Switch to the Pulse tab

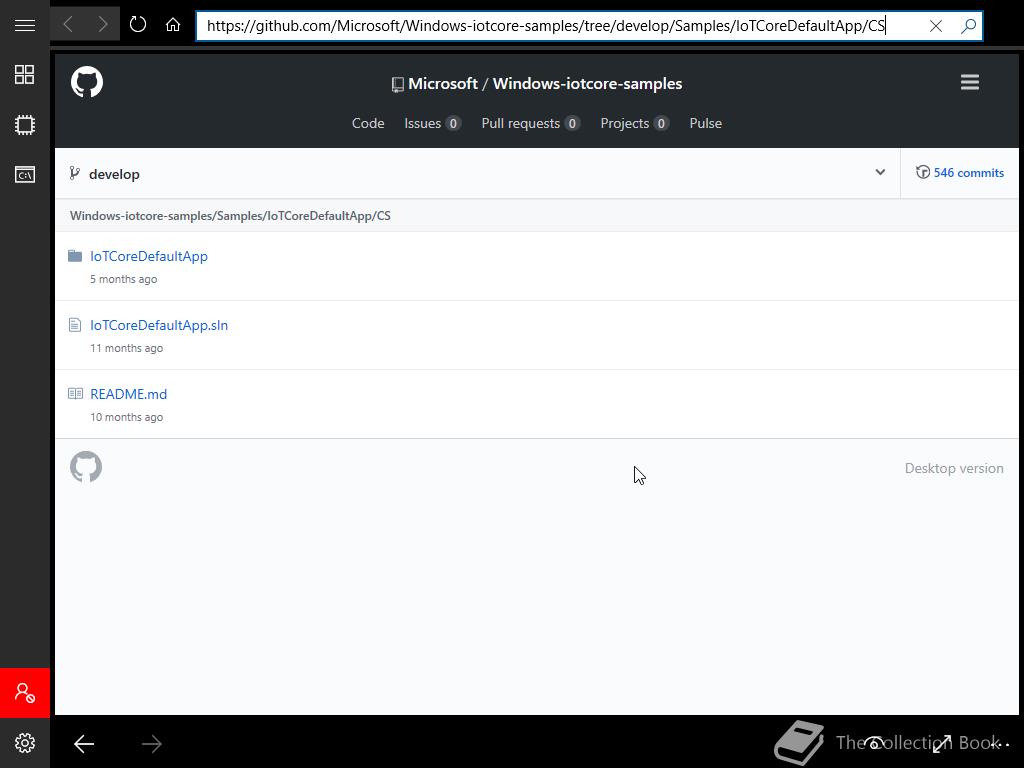(x=706, y=123)
